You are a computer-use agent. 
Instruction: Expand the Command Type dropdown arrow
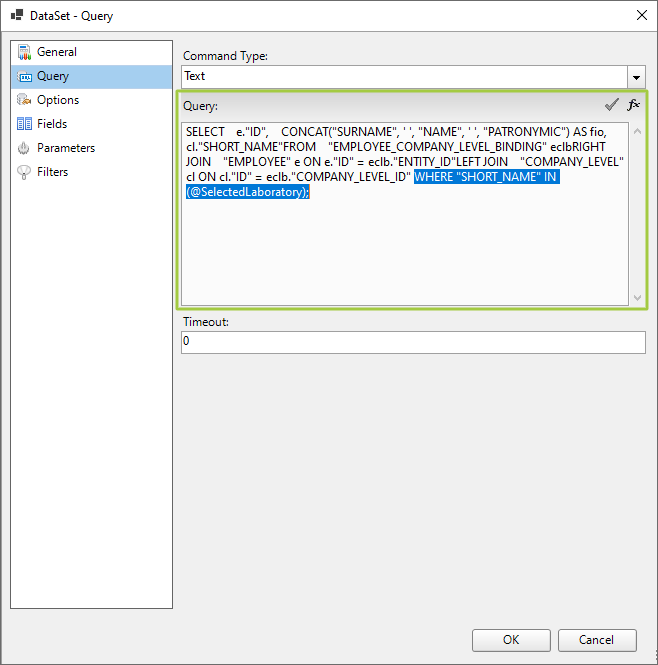[636, 77]
